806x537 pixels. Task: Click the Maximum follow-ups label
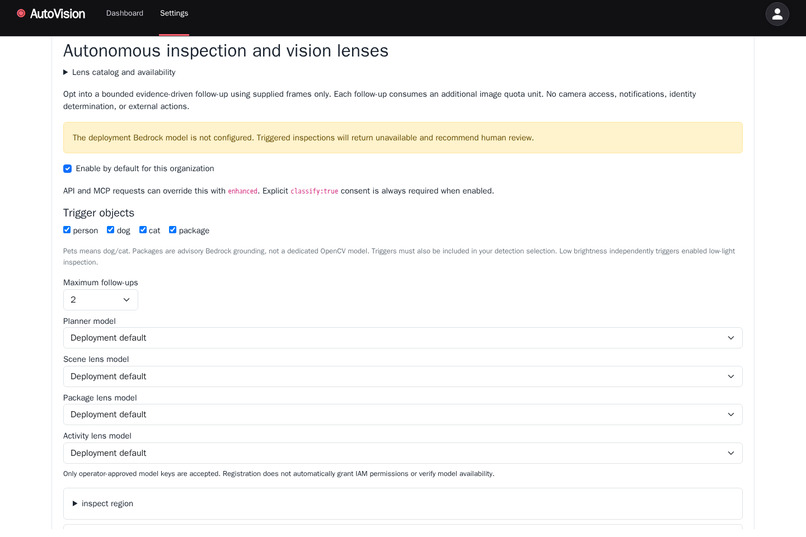101,283
